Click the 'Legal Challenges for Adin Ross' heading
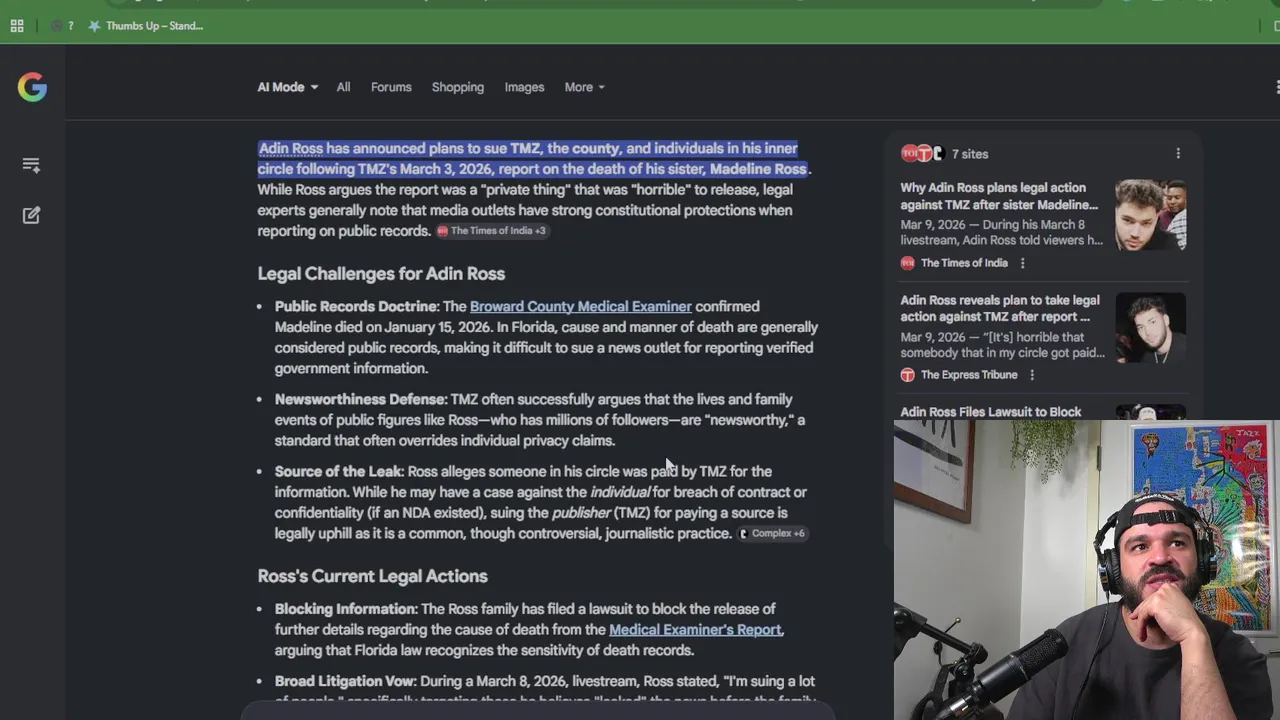This screenshot has height=720, width=1280. [x=381, y=273]
